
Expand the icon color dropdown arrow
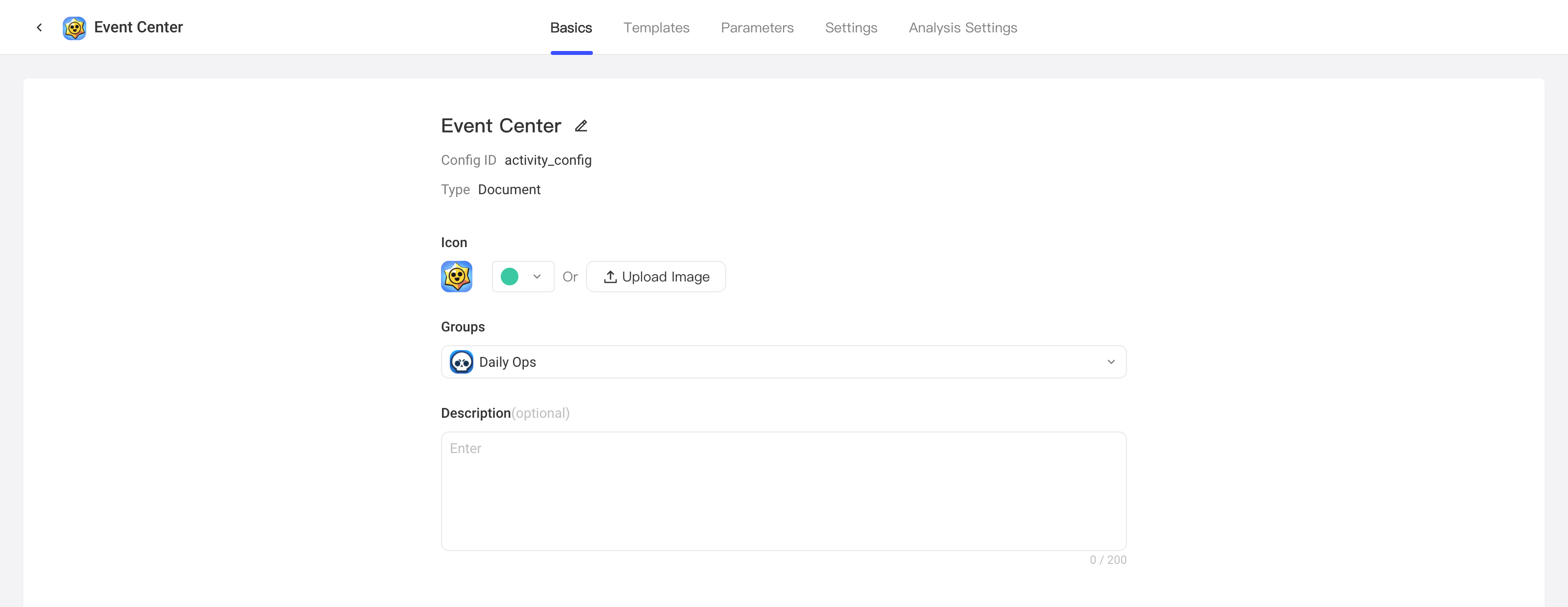pyautogui.click(x=537, y=277)
